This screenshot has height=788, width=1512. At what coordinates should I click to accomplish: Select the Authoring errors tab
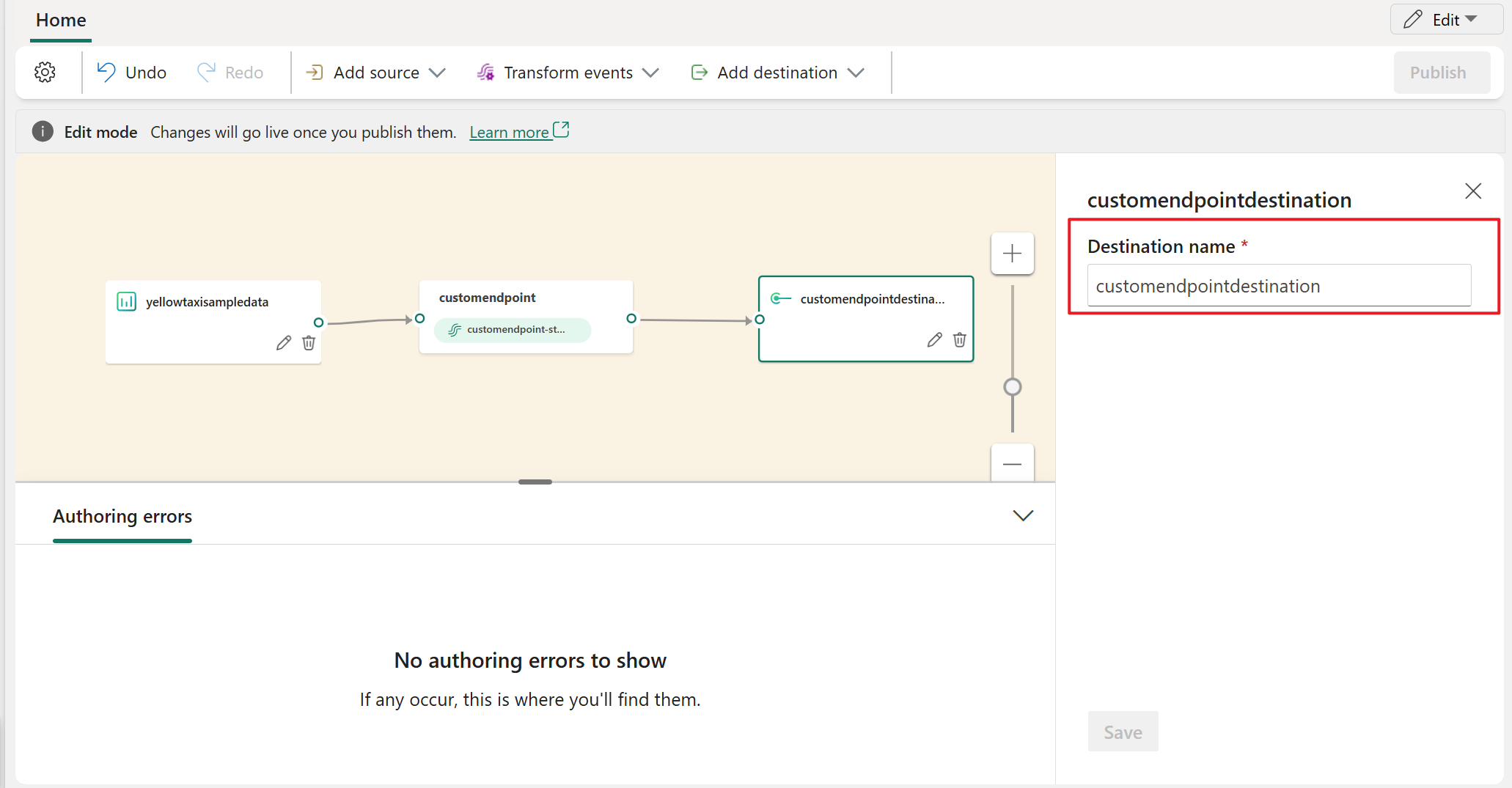[x=122, y=517]
